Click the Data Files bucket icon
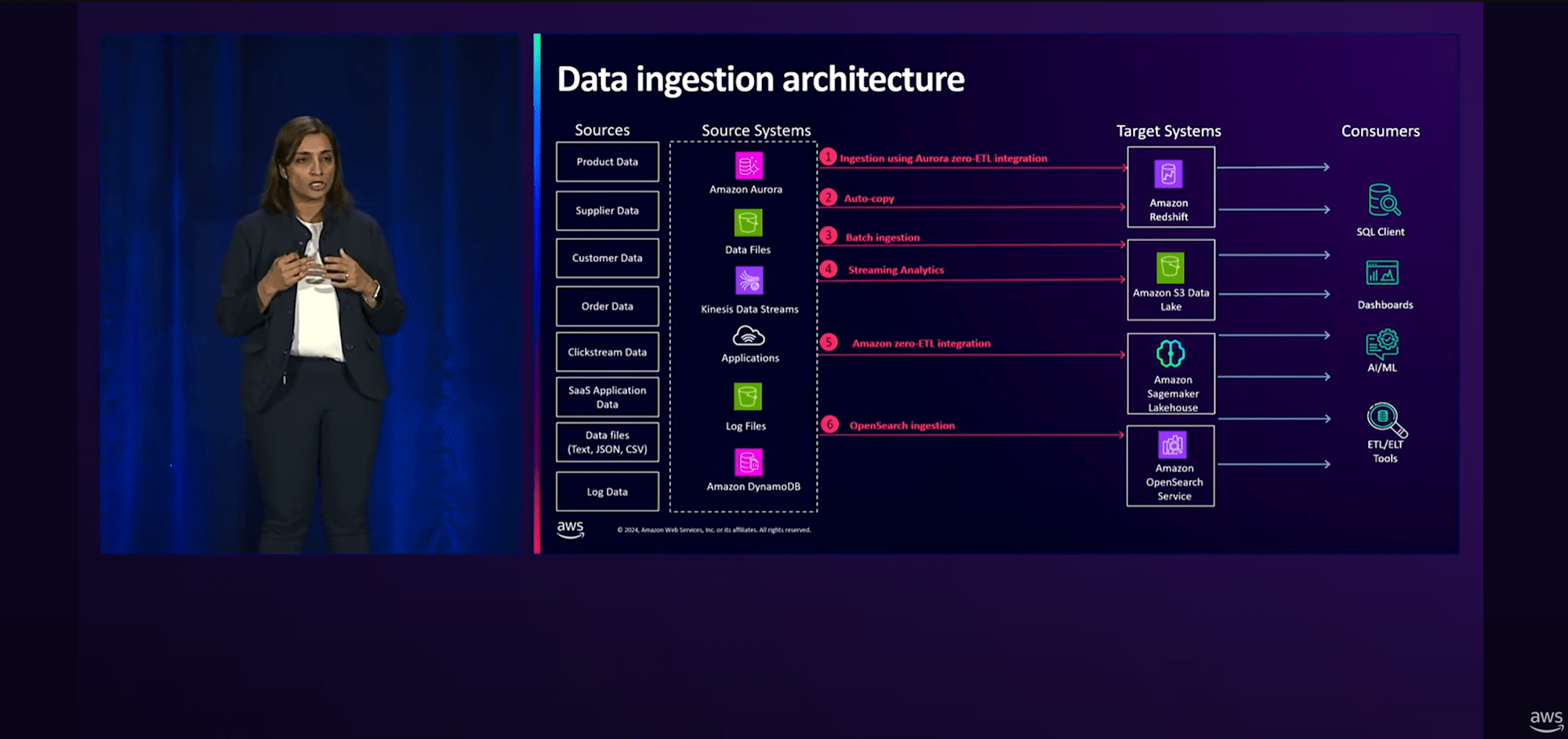The width and height of the screenshot is (1568, 739). 748,223
